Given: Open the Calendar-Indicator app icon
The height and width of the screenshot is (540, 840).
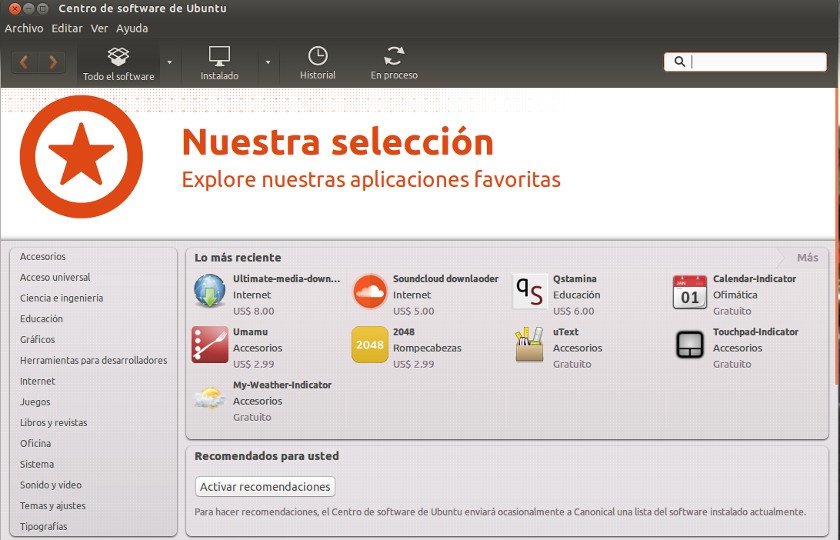Looking at the screenshot, I should click(x=690, y=291).
